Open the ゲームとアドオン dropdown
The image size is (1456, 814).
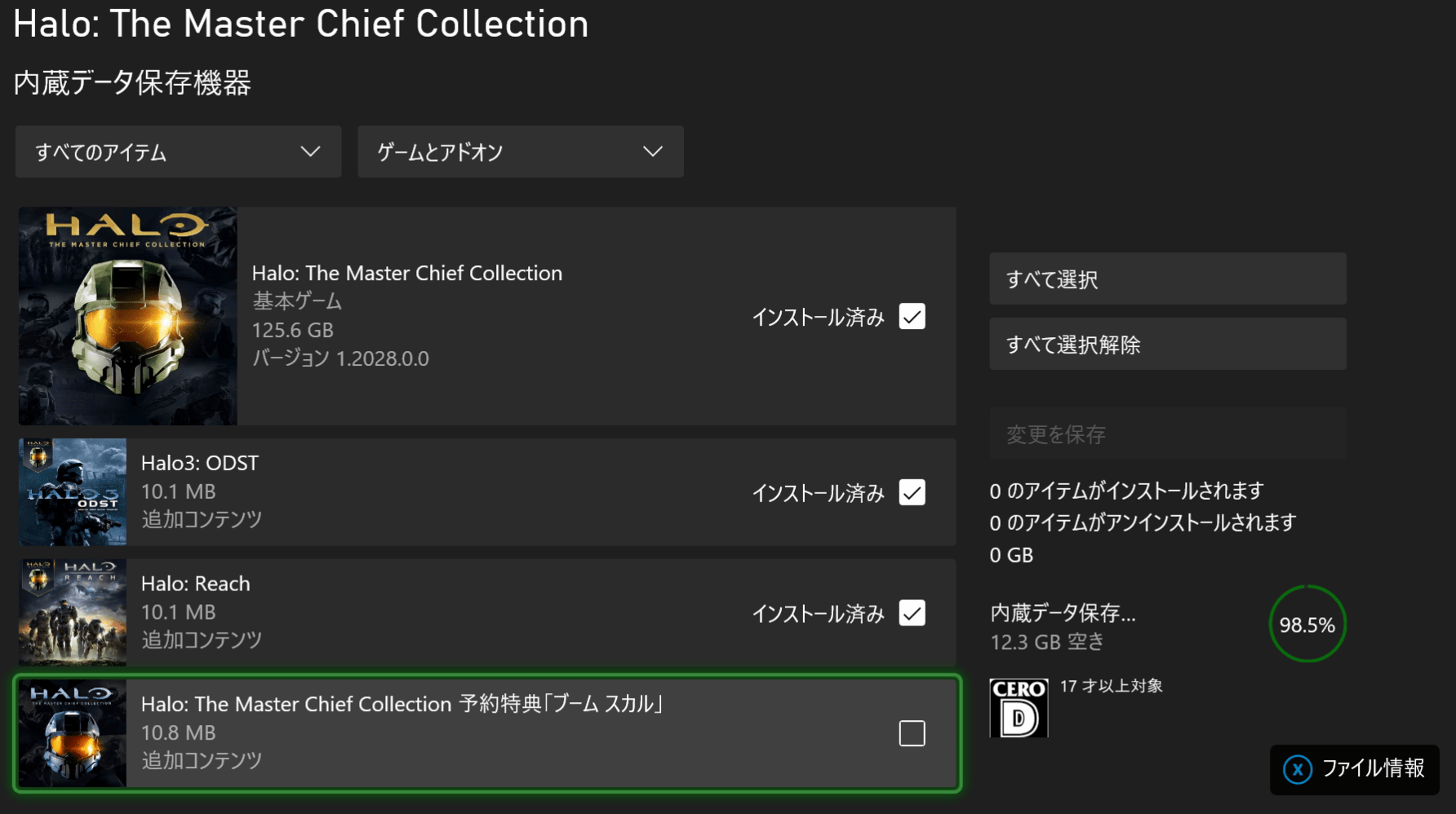click(521, 152)
